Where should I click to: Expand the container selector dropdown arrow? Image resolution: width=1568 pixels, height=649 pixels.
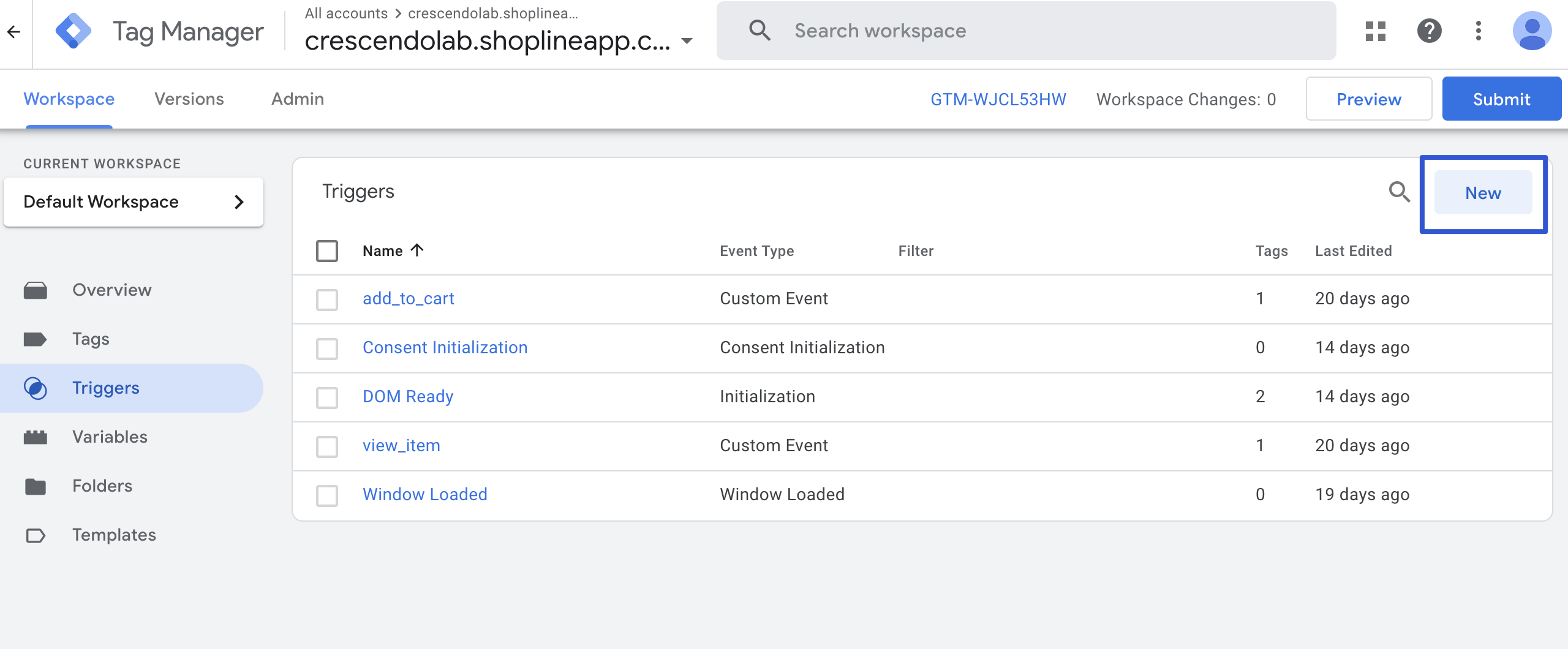click(687, 41)
